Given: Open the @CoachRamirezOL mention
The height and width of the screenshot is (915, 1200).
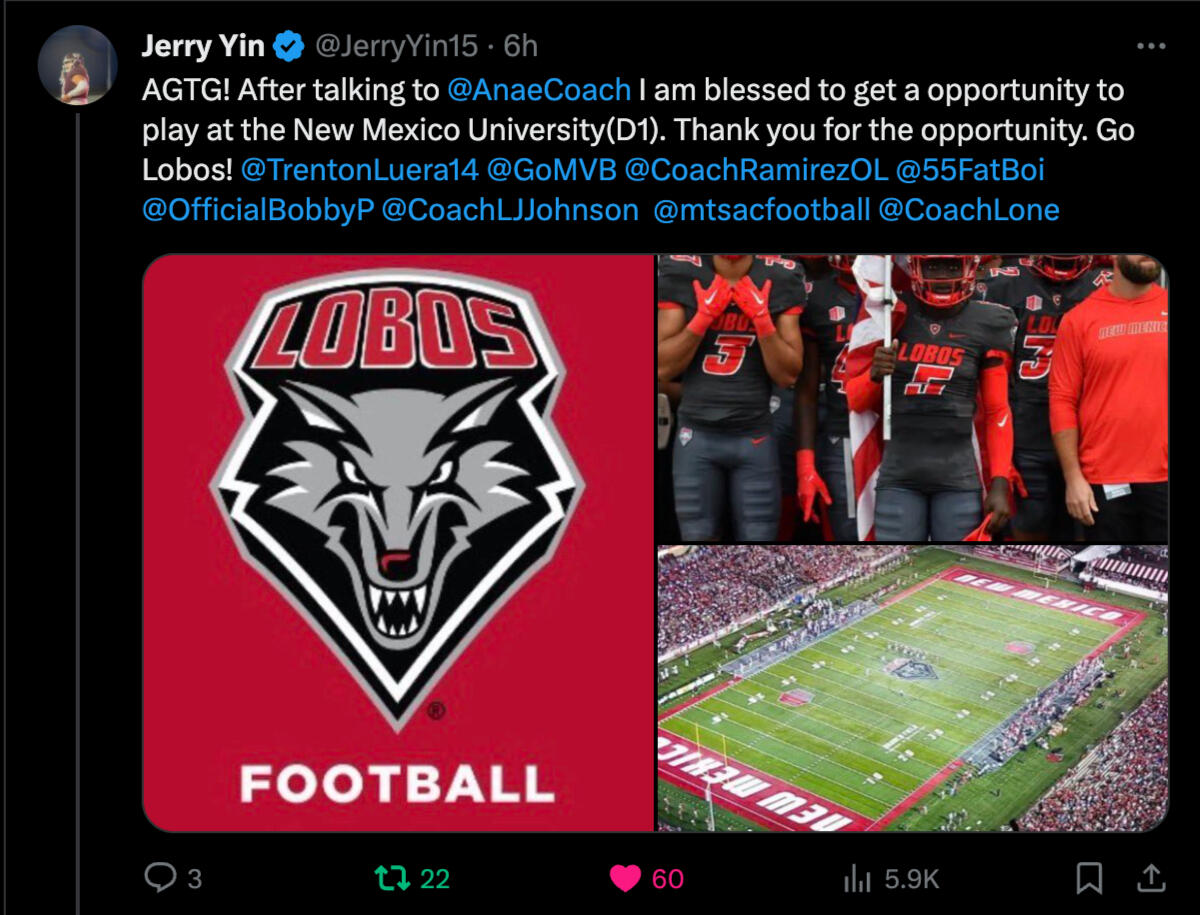Looking at the screenshot, I should (x=756, y=170).
